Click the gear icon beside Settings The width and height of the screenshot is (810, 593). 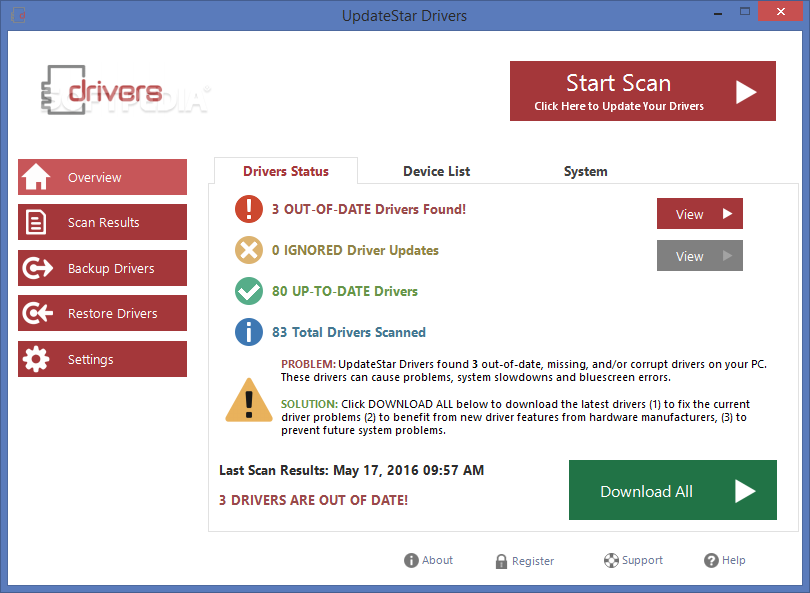click(x=36, y=359)
